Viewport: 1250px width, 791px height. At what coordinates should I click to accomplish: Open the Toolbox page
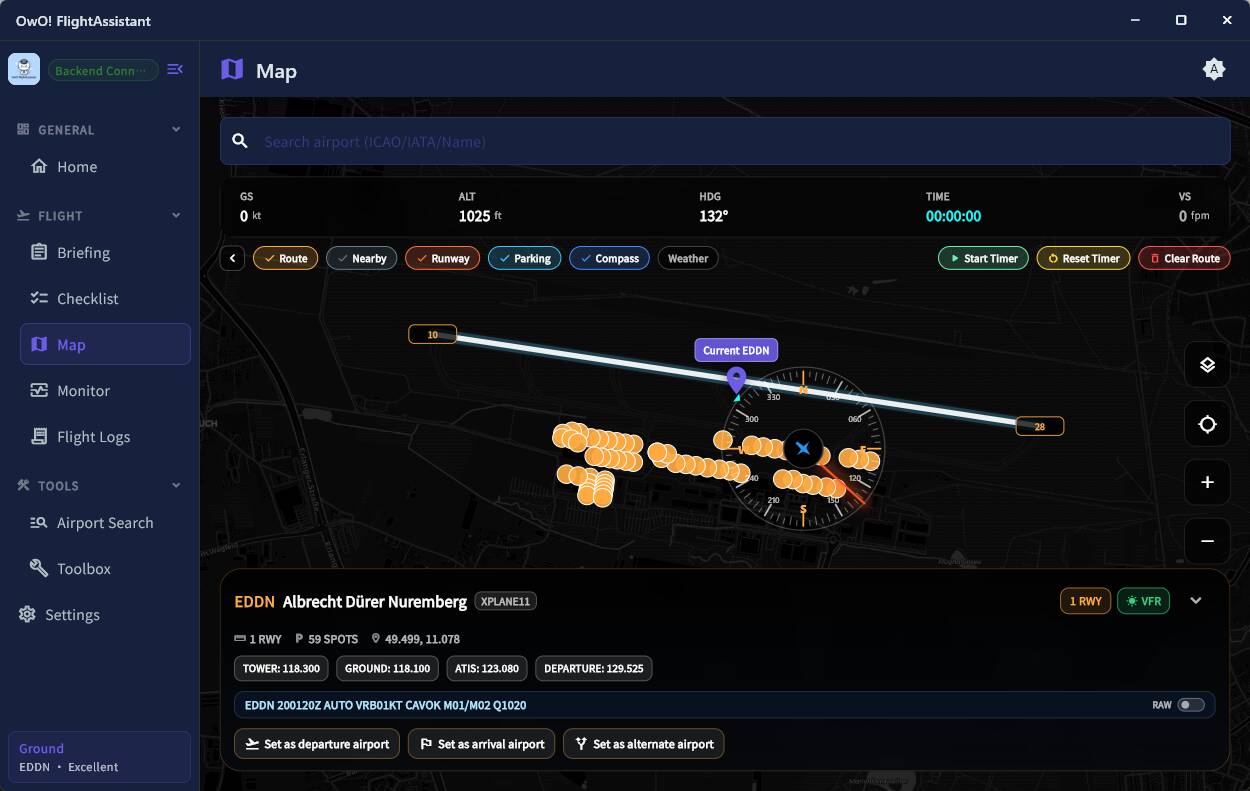[105, 569]
